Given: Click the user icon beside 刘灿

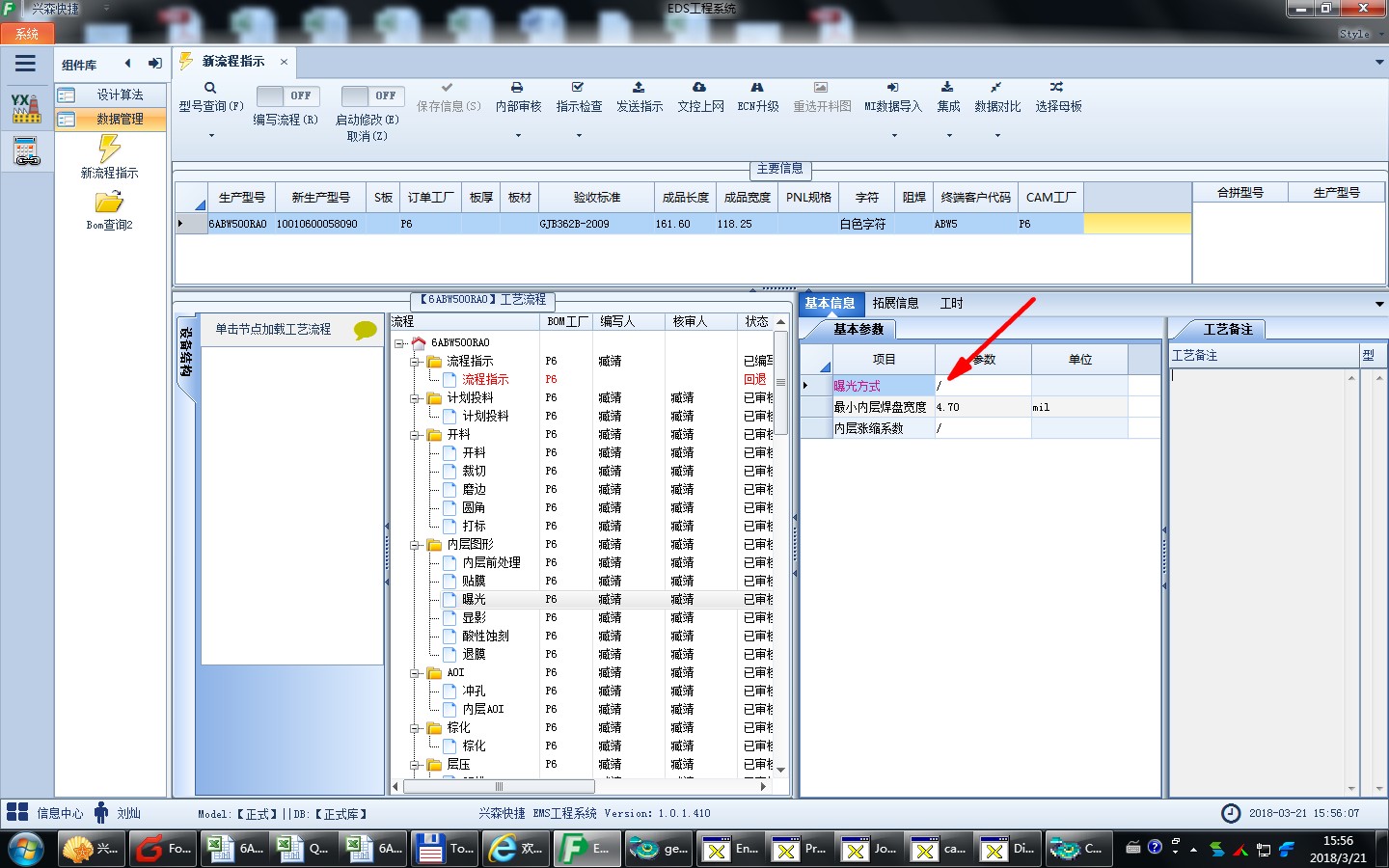Looking at the screenshot, I should tap(101, 812).
